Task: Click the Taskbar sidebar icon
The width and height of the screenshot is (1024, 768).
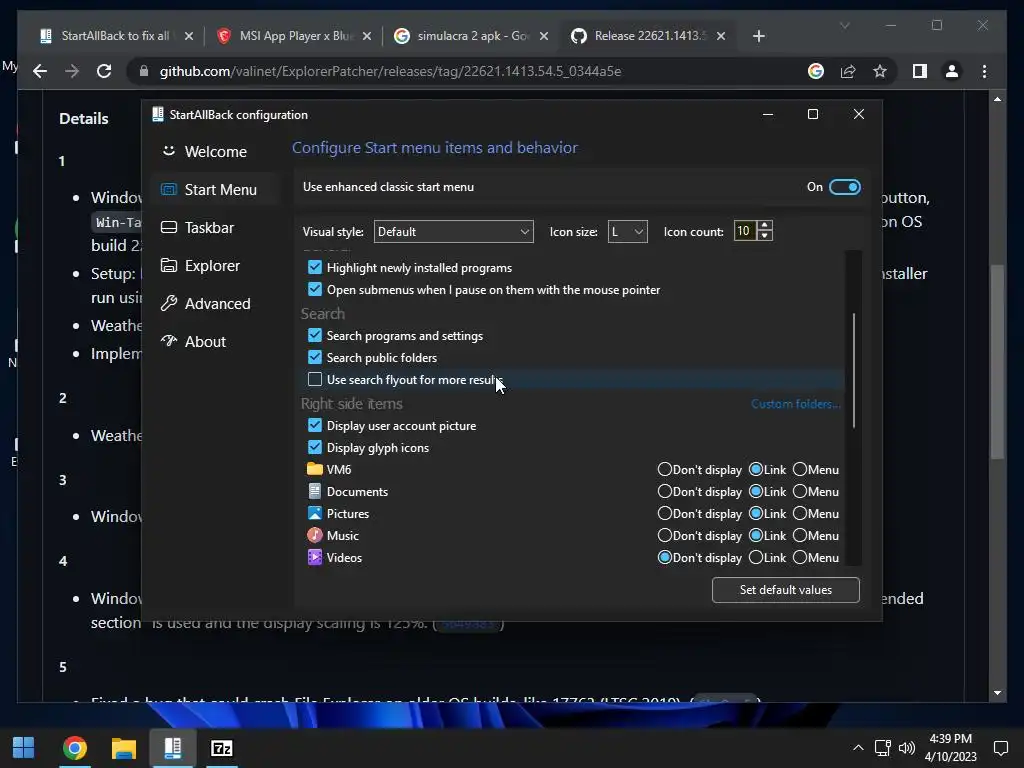Action: 168,227
